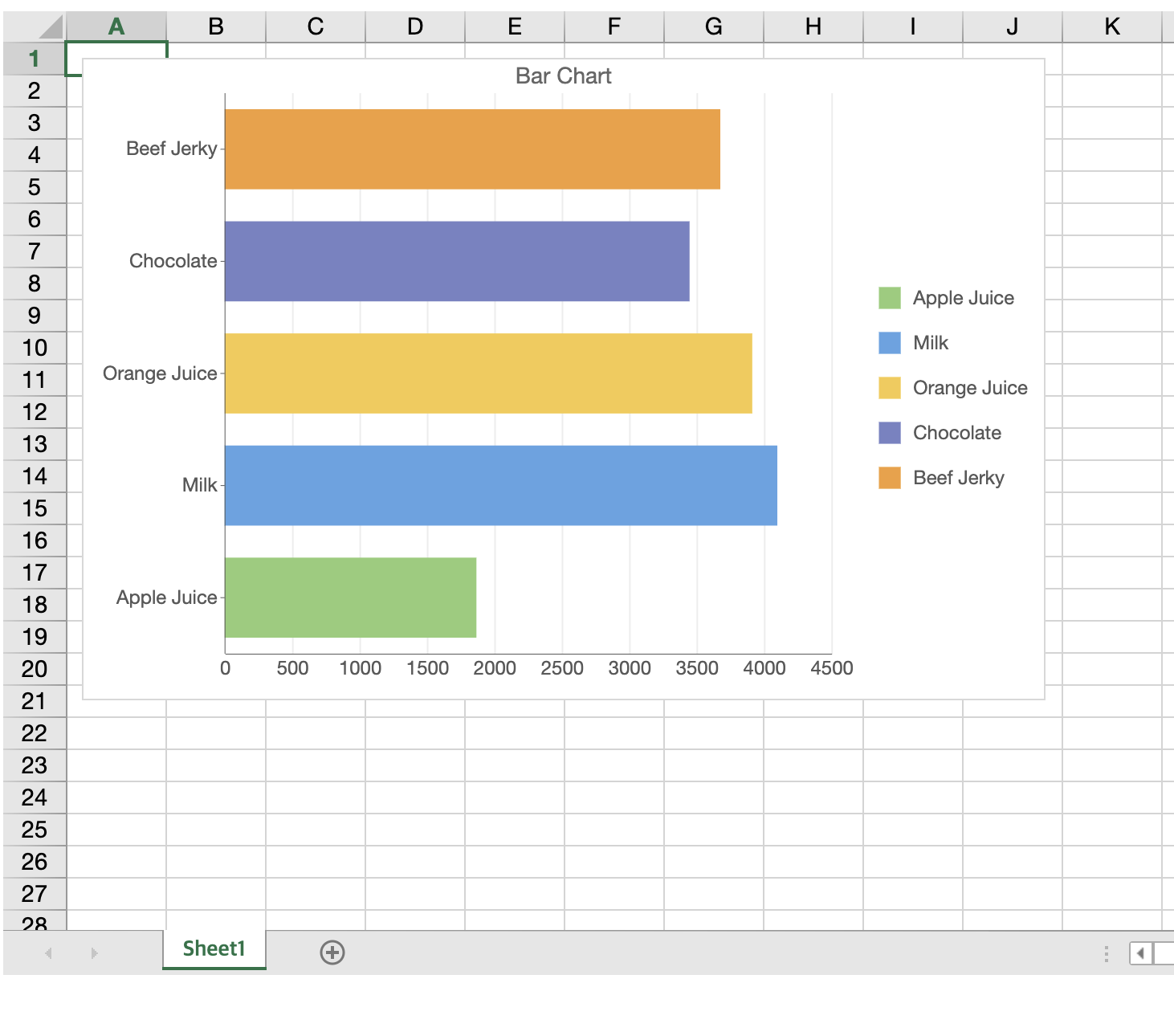The image size is (1174, 1036).
Task: Select column D header
Action: point(415,27)
